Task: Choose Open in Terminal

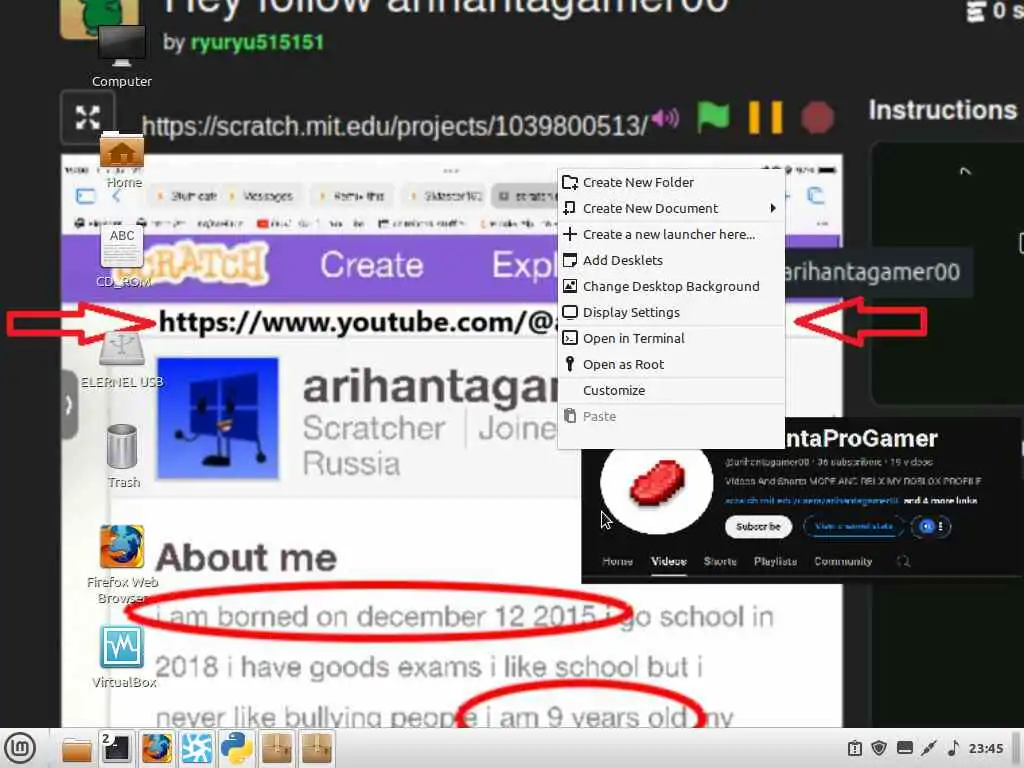Action: tap(671, 338)
